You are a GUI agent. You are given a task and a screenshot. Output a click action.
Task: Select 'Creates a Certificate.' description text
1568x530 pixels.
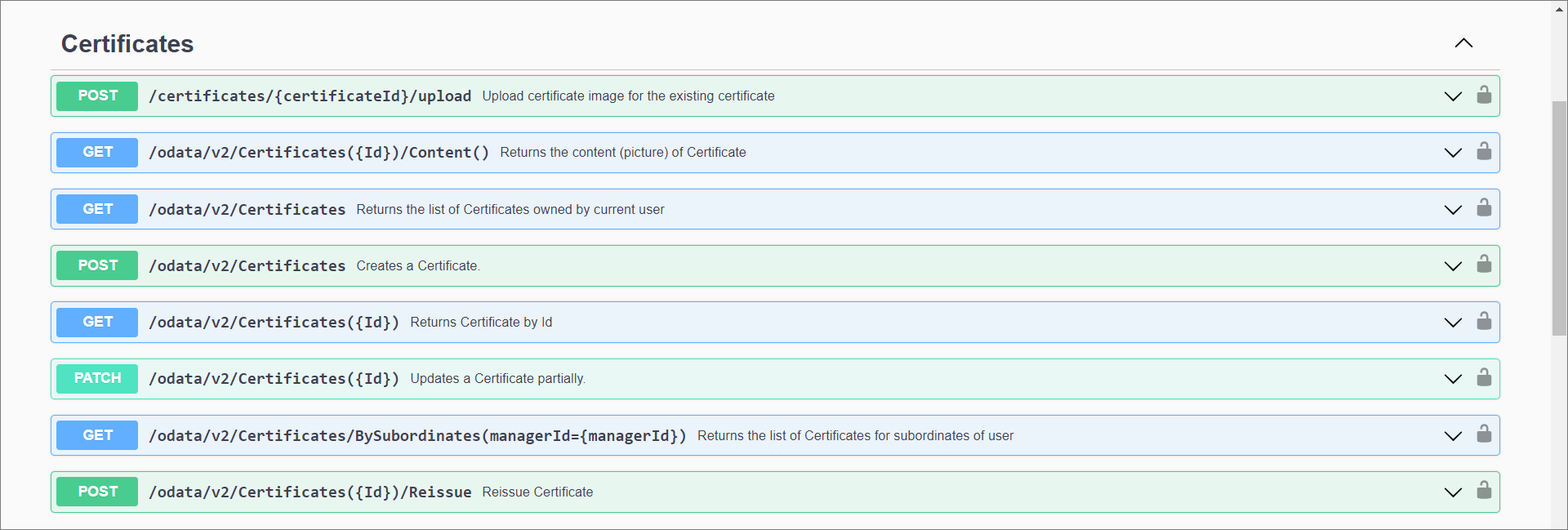pos(417,266)
